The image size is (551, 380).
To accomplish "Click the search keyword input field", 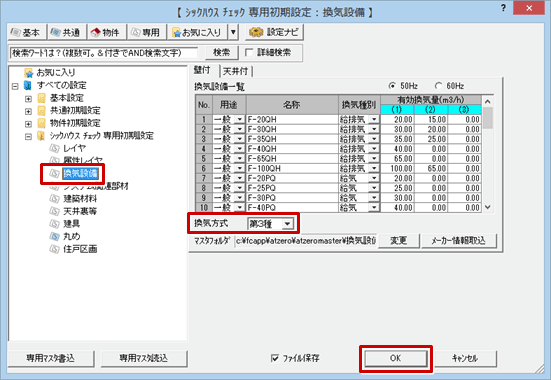I will click(104, 53).
